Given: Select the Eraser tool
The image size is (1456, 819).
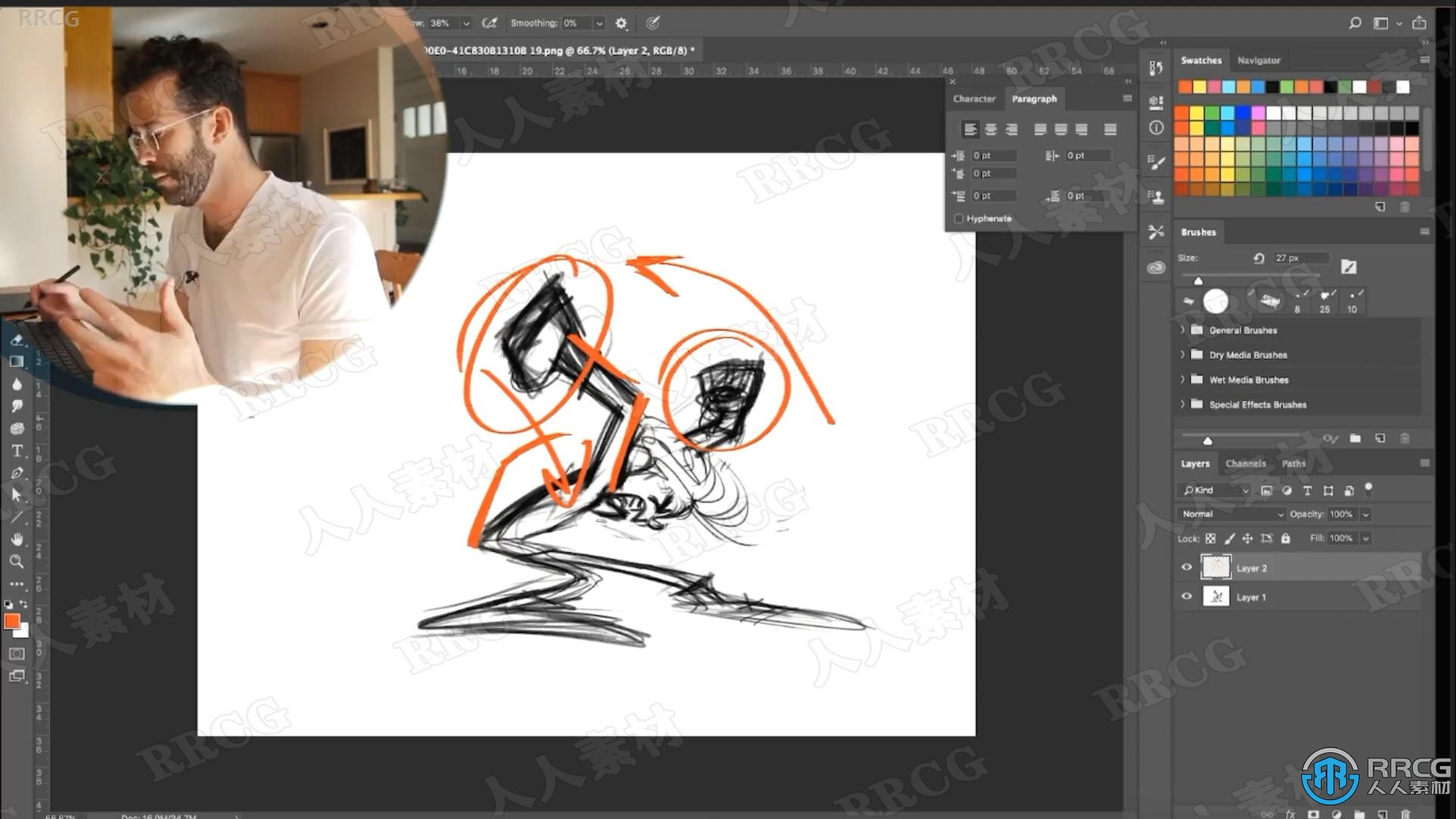Looking at the screenshot, I should 17,340.
